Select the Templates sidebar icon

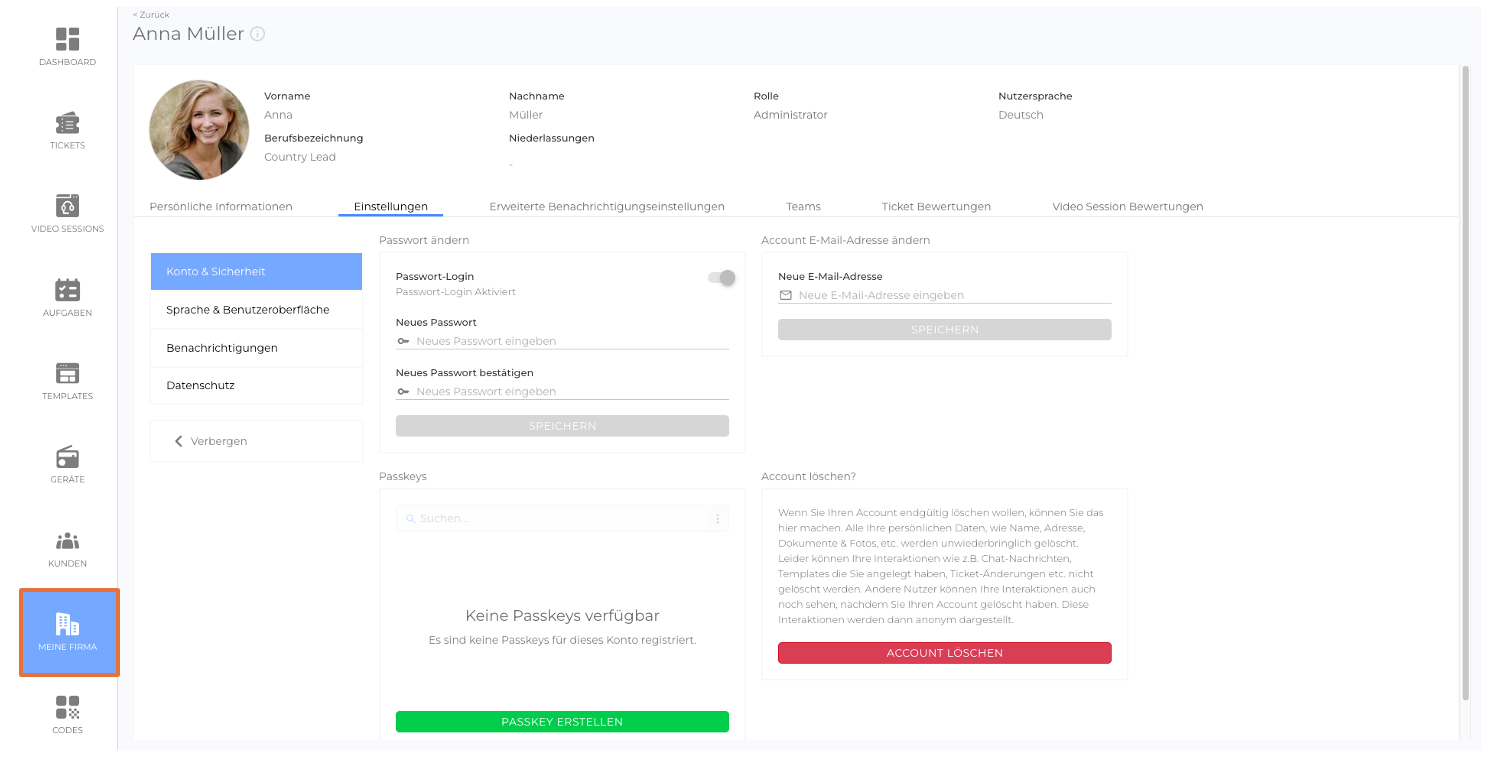[x=67, y=374]
